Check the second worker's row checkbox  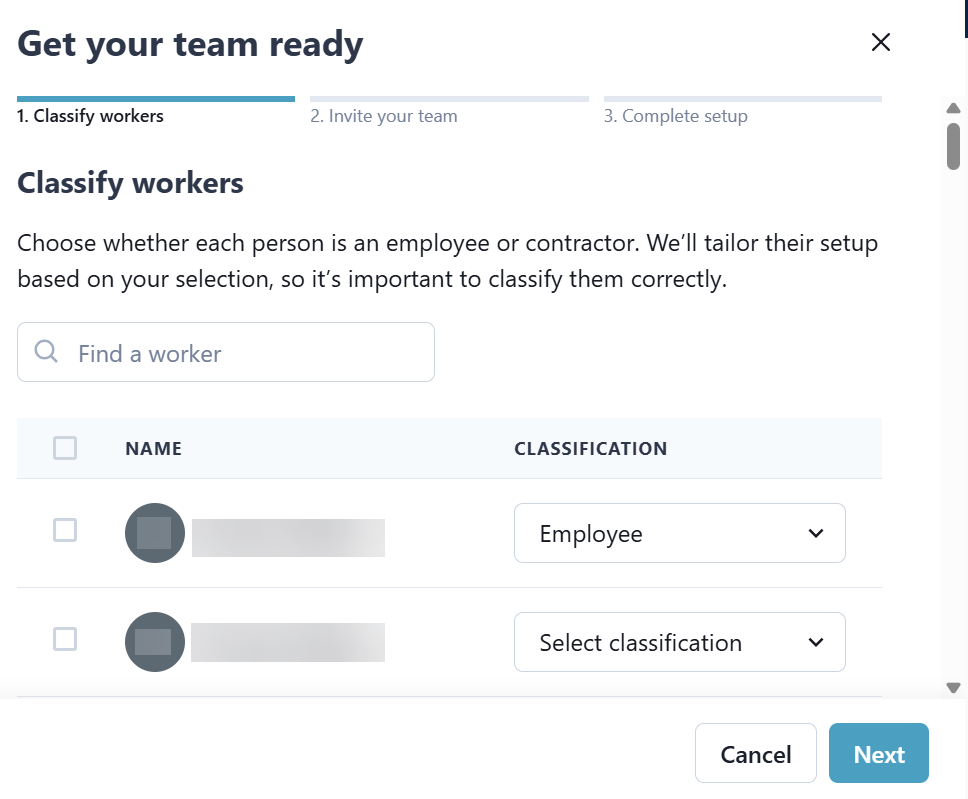pyautogui.click(x=65, y=639)
